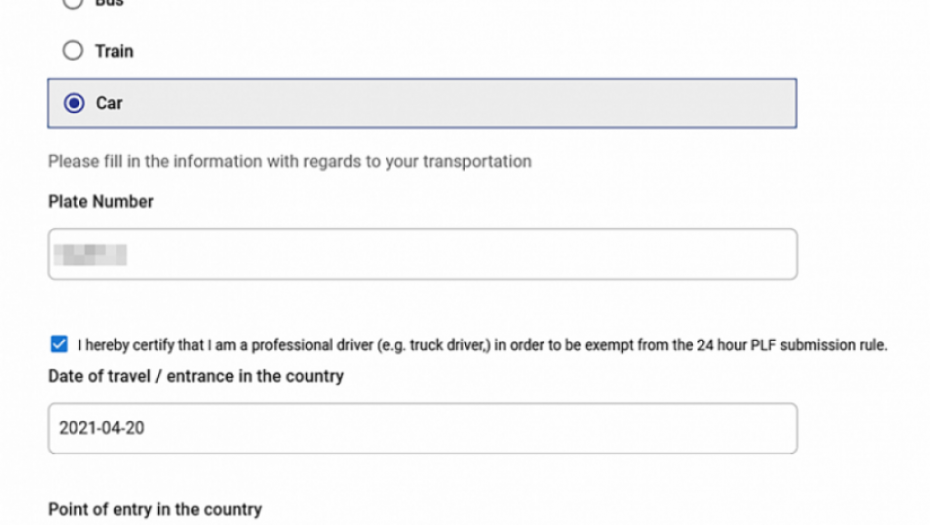Click the transportation information instruction text
Viewport: 930px width, 525px height.
(x=290, y=161)
